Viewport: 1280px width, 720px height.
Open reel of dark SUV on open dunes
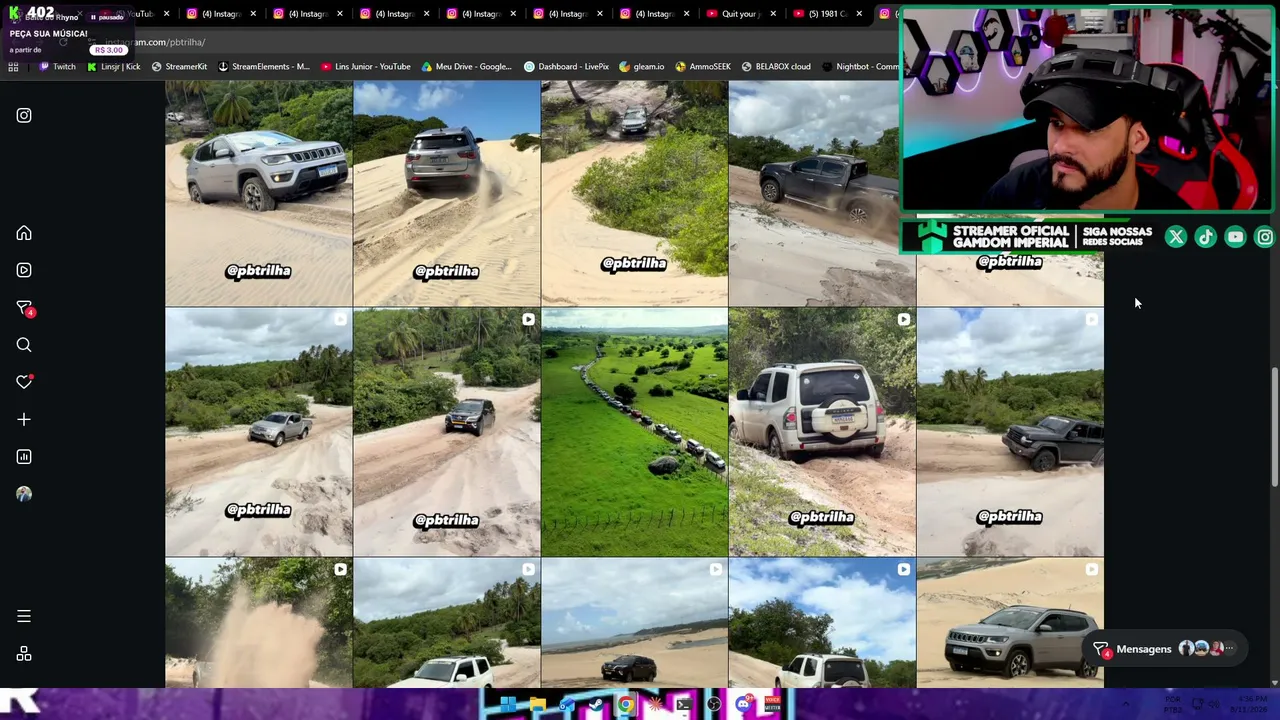634,623
